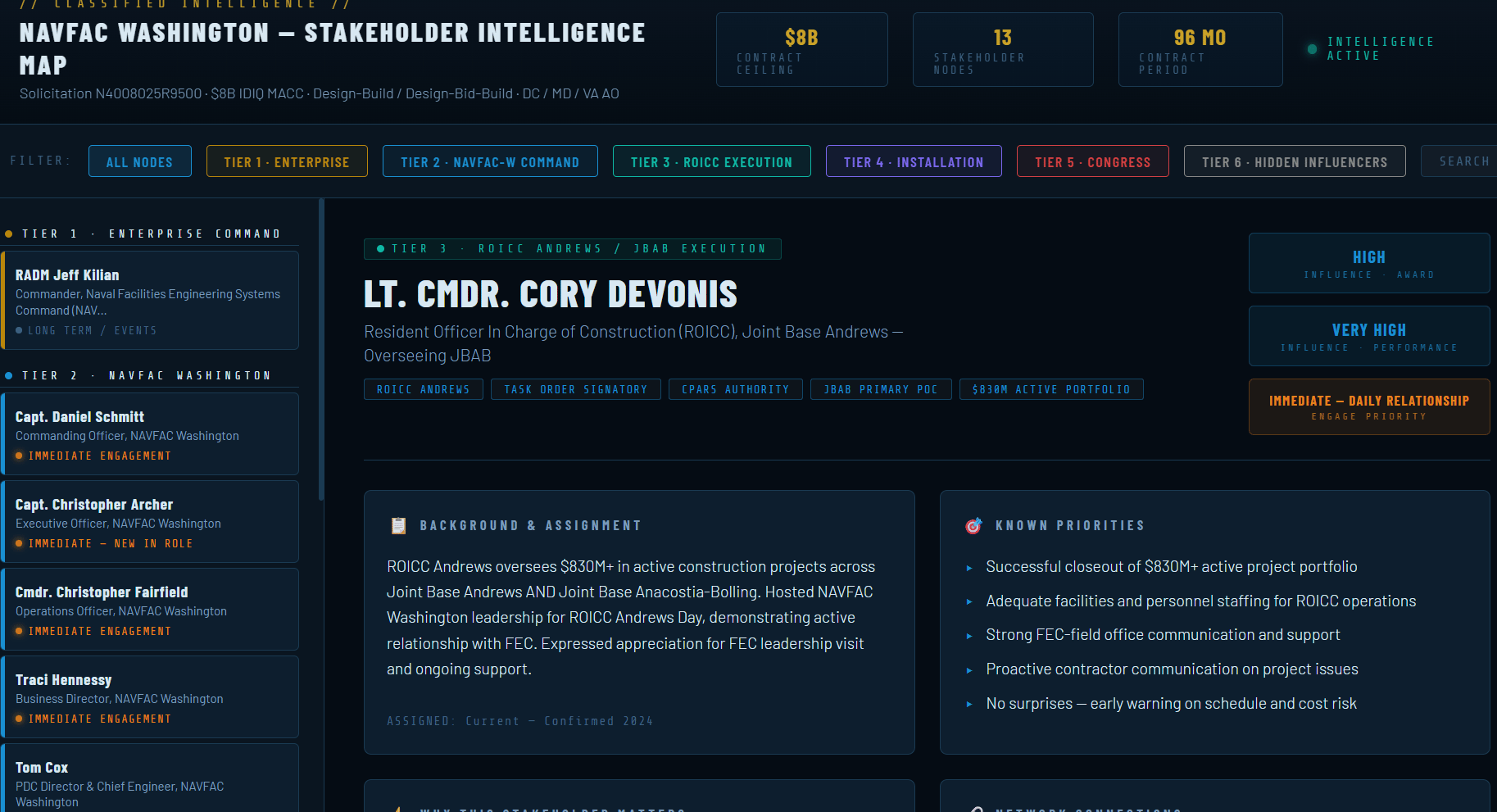Click the 'Immediate – New in Role' status label
The height and width of the screenshot is (812, 1497).
[111, 543]
